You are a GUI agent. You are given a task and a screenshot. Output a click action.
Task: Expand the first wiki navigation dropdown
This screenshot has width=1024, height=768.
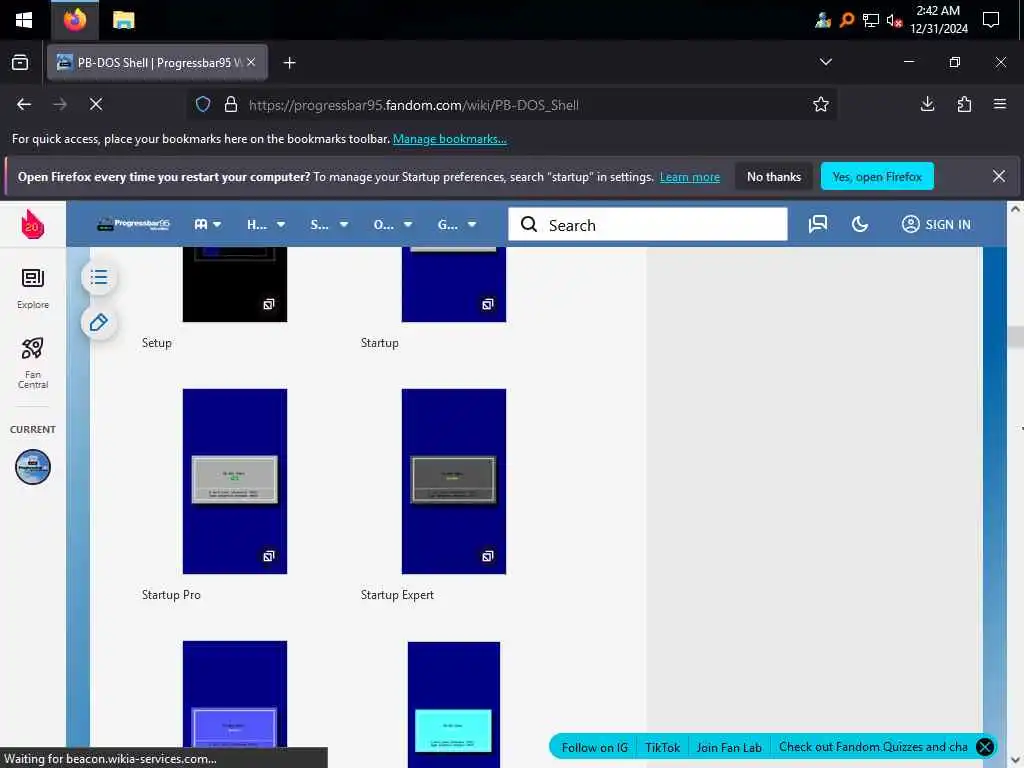pyautogui.click(x=208, y=225)
